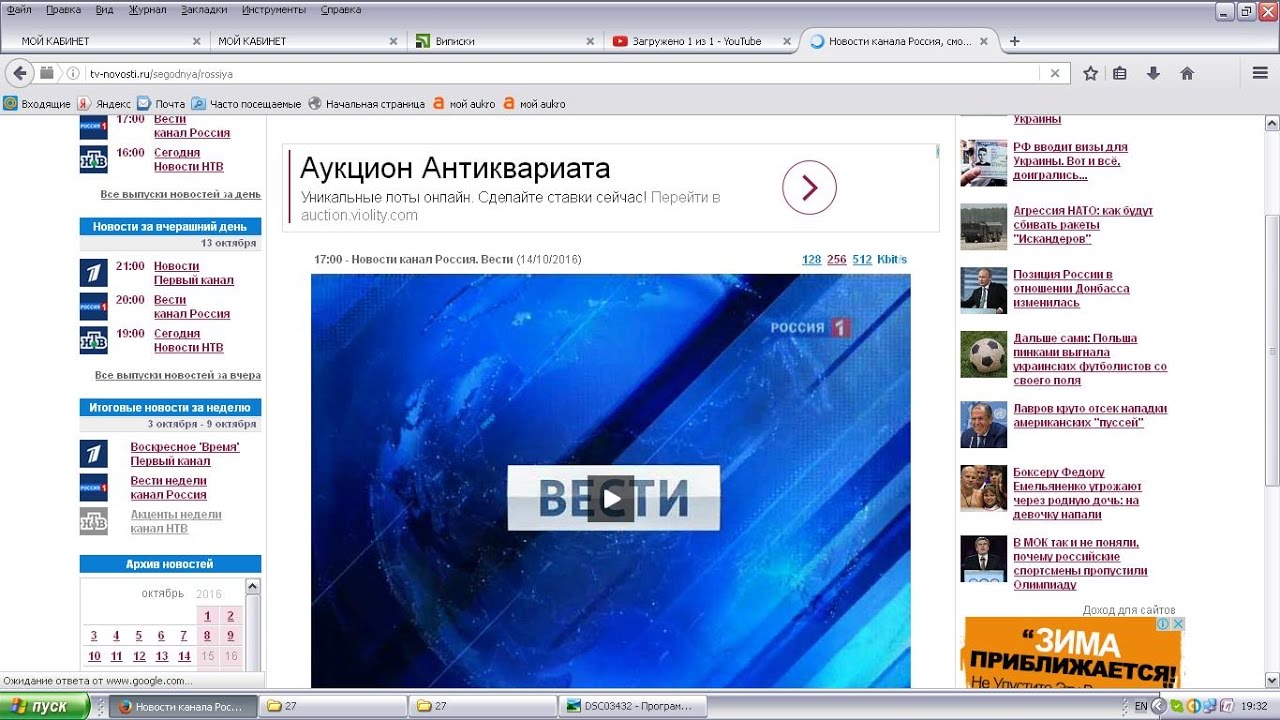
Task: Select October 7 in the archive calendar
Action: [x=184, y=635]
